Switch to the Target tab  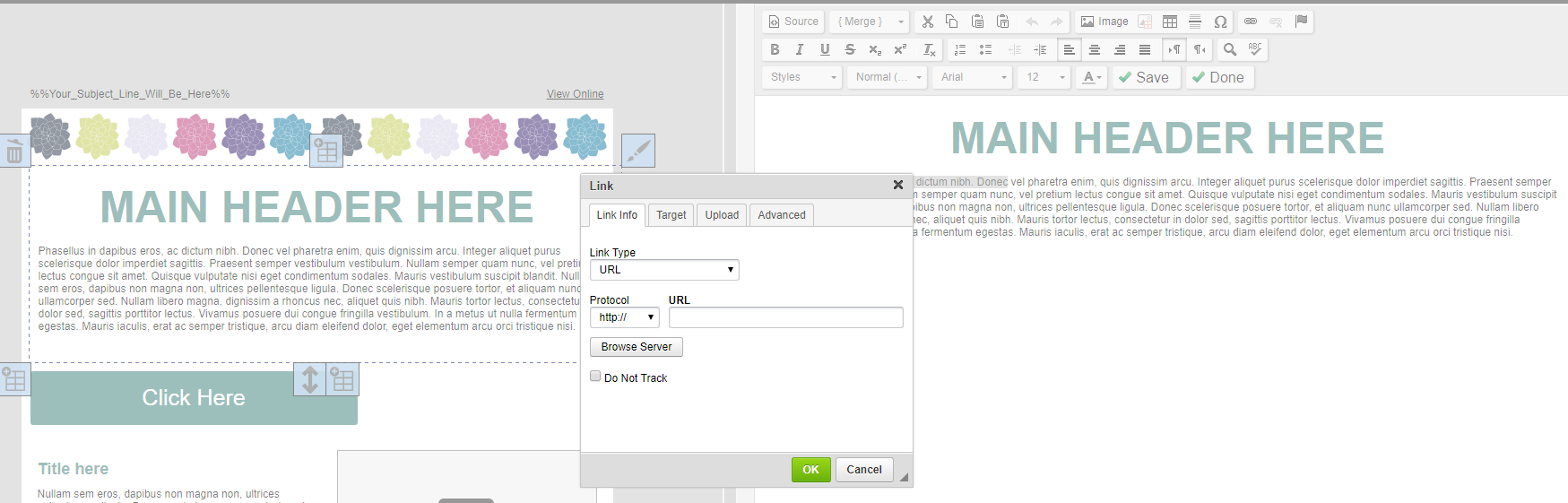coord(671,215)
